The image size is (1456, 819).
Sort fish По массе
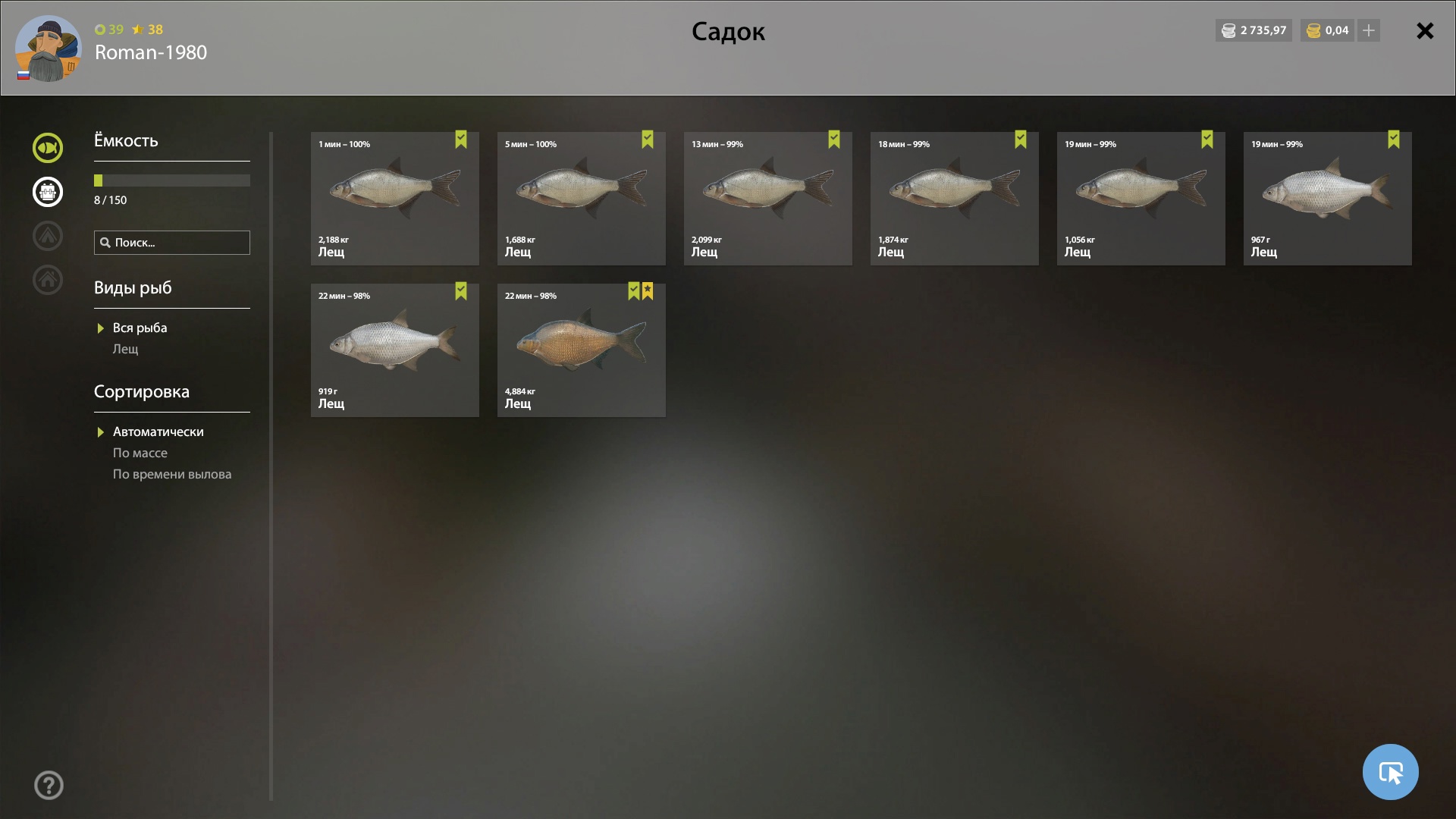[x=140, y=453]
